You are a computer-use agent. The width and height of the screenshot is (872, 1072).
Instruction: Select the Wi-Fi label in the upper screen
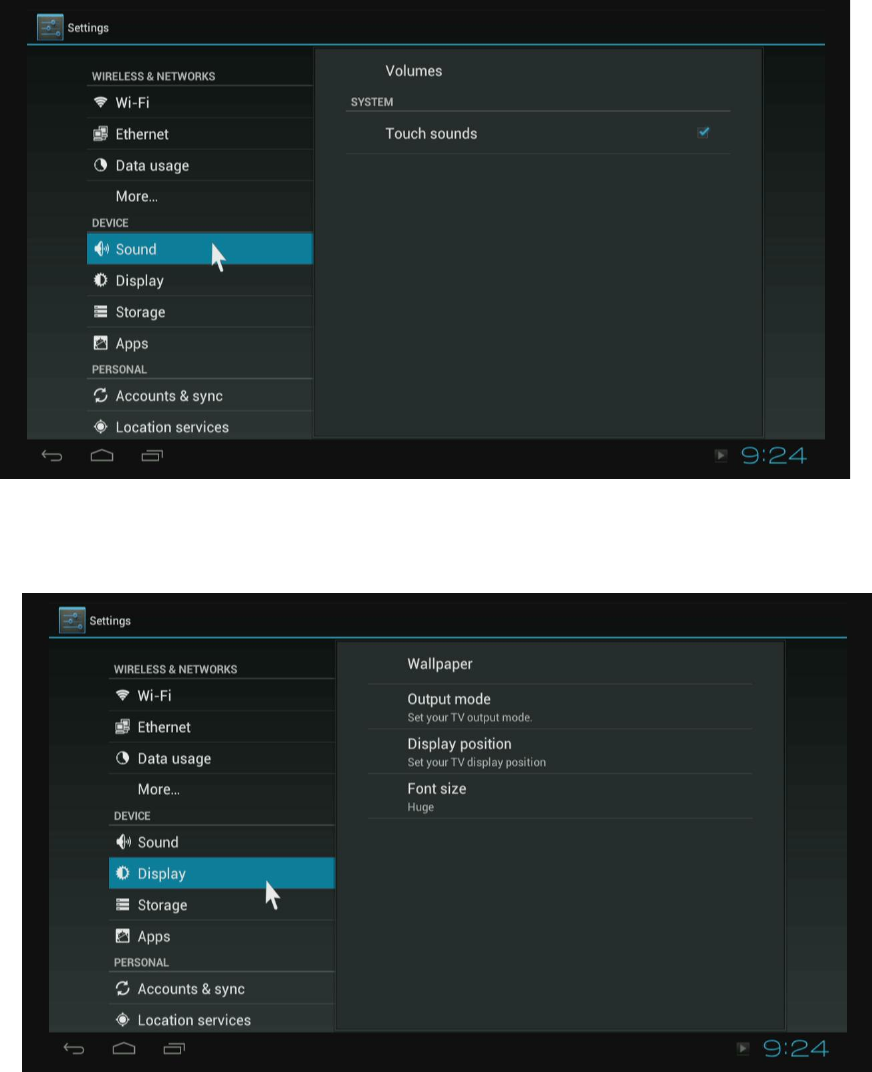[x=132, y=103]
